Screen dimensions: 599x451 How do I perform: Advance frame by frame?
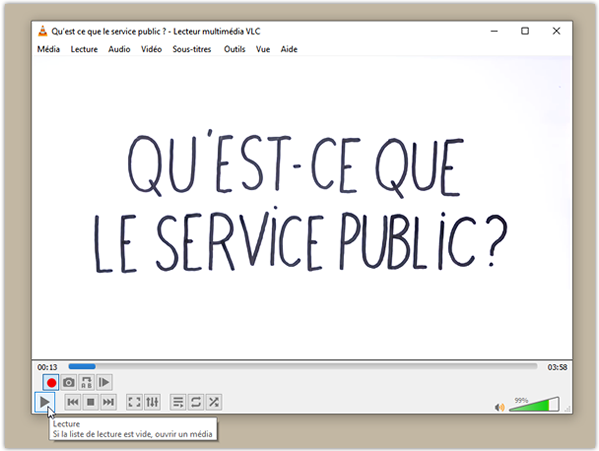pyautogui.click(x=104, y=382)
